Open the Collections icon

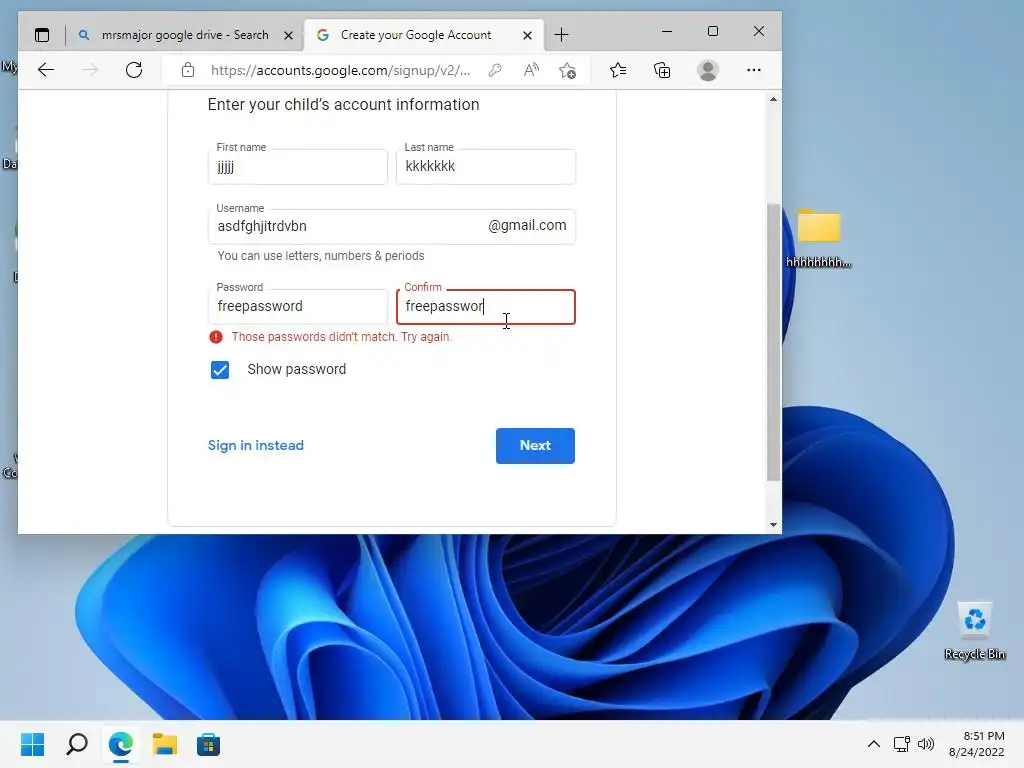[662, 70]
